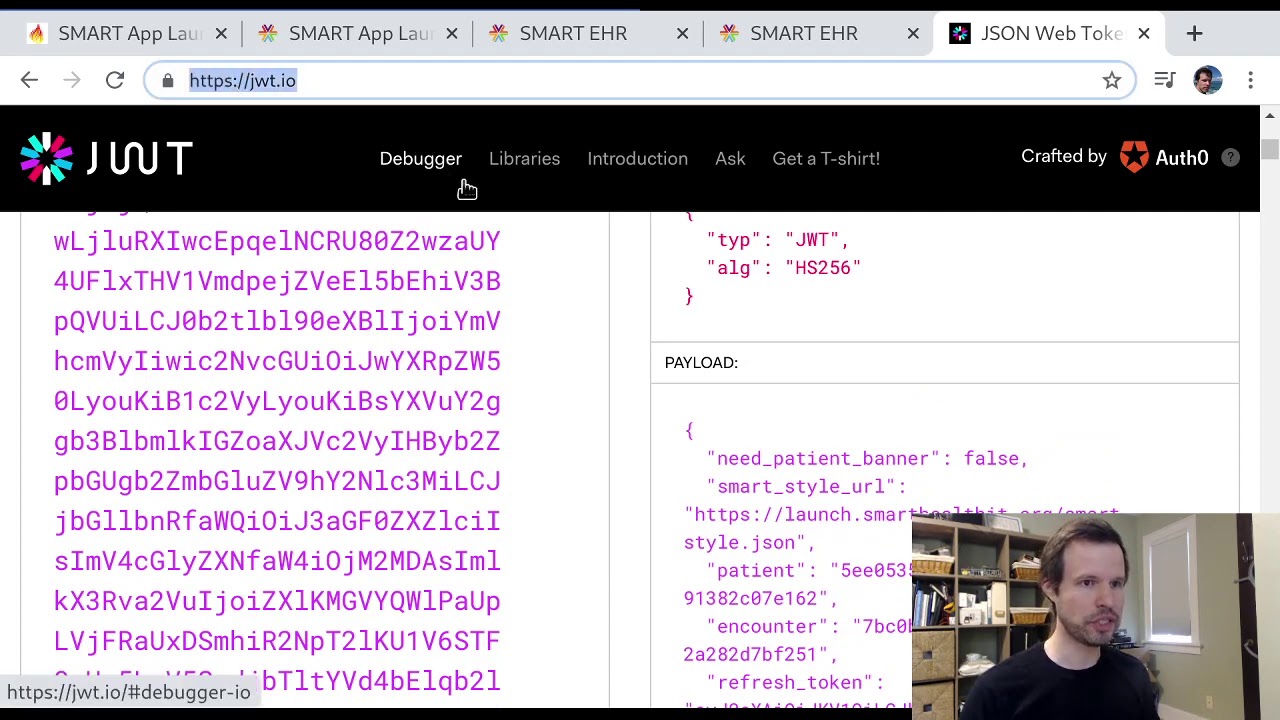Close the first SMART App Launcher tab
The image size is (1280, 720).
[x=221, y=33]
